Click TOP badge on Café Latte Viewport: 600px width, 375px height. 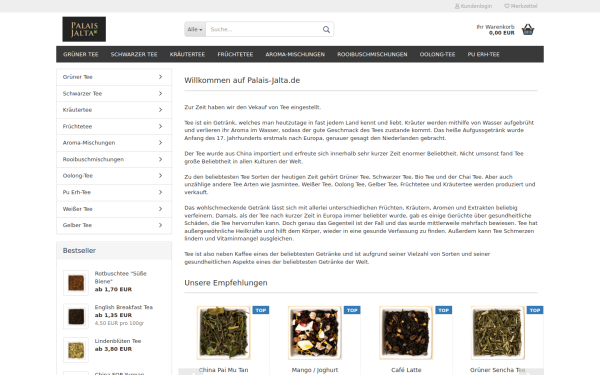[x=443, y=310]
